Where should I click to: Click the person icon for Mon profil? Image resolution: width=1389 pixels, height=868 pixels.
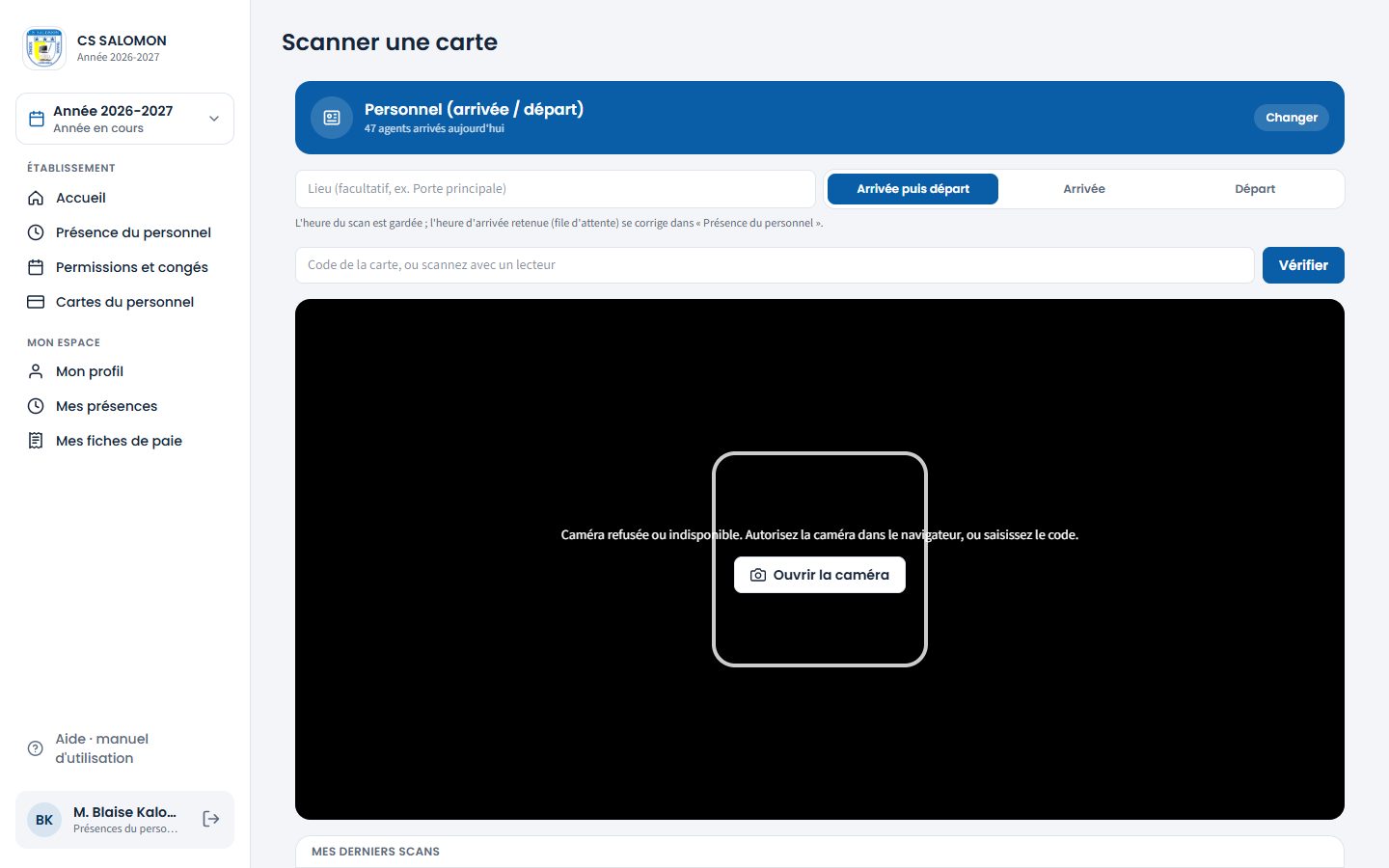tap(36, 371)
